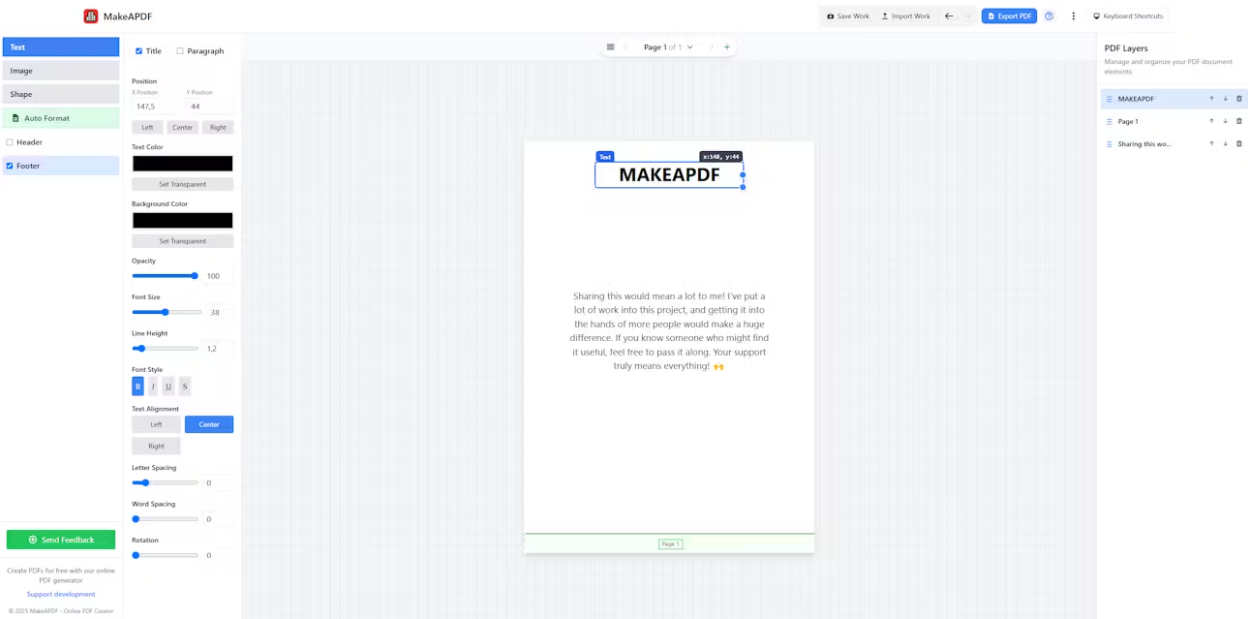Click the redo forward arrow in toolbar
The height and width of the screenshot is (619, 1248).
[967, 16]
